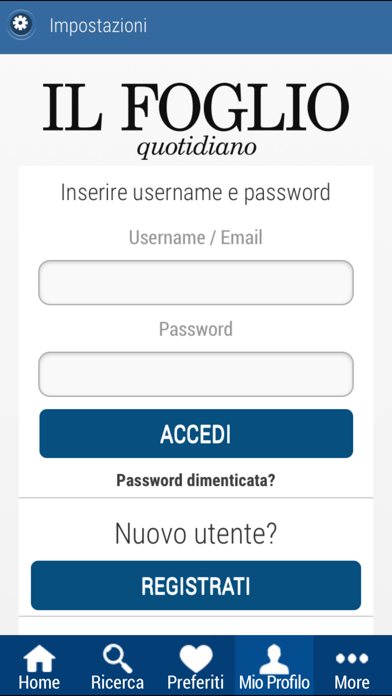Select the Home tab label
This screenshot has height=696, width=392.
(x=39, y=682)
